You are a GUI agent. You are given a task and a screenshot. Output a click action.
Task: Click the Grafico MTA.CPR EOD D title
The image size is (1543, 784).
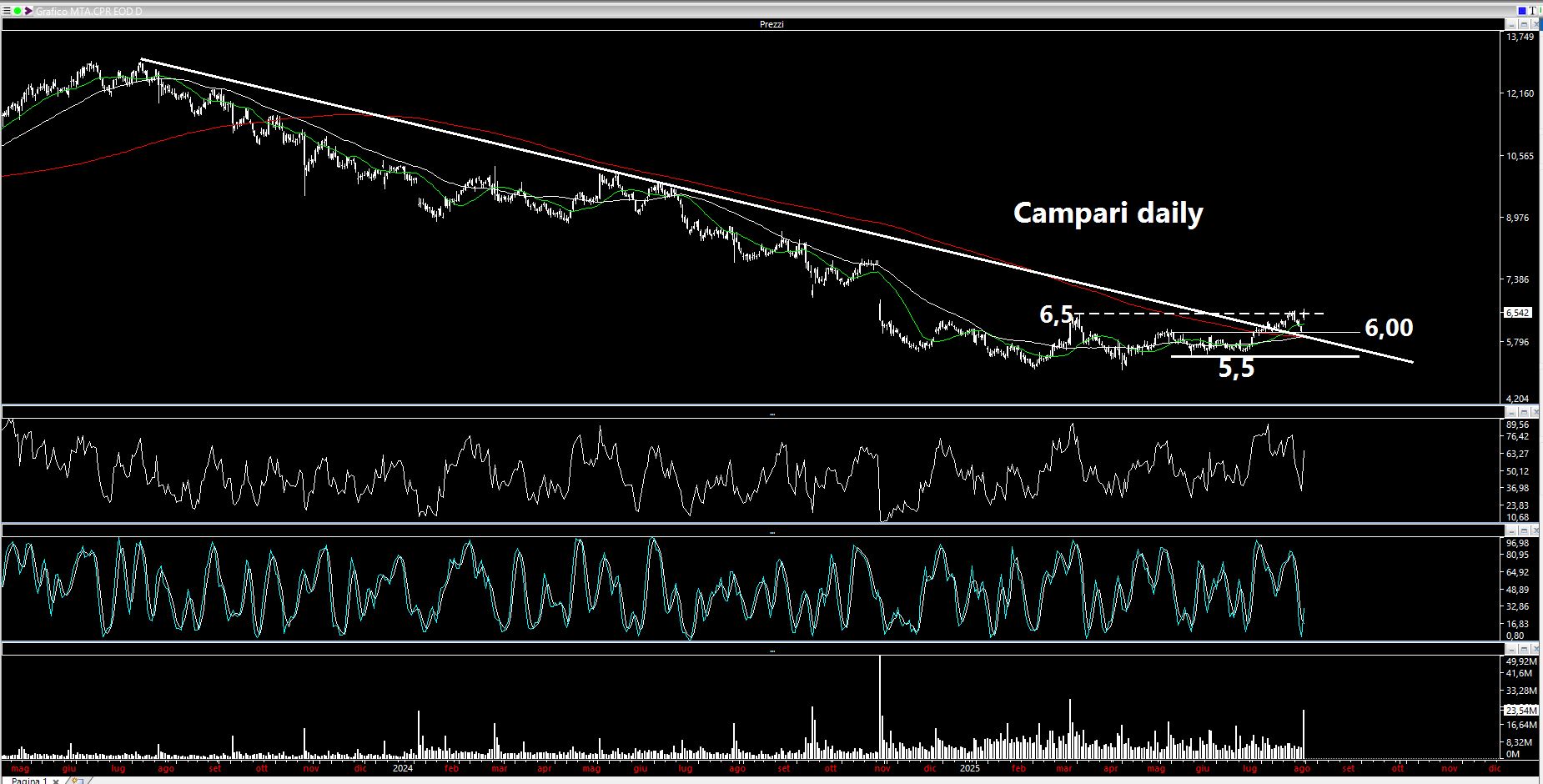[x=89, y=11]
